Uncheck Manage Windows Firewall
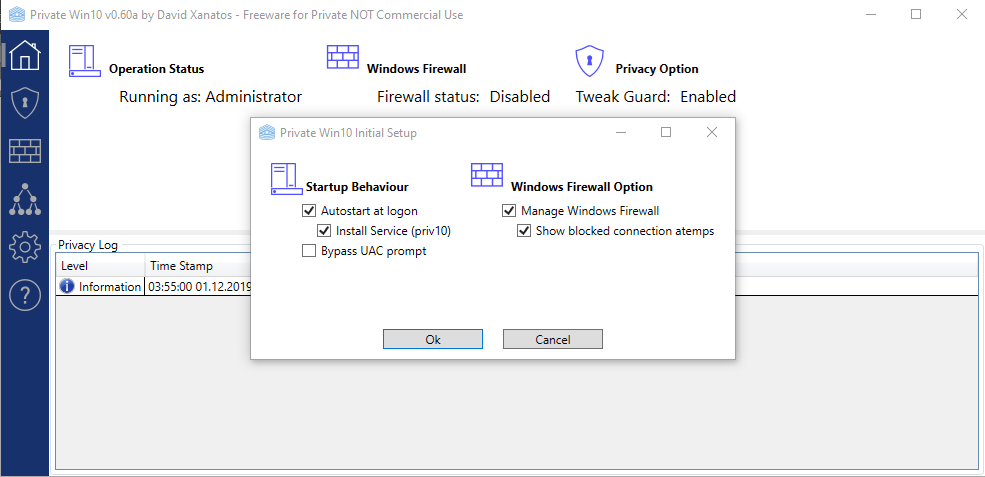 (x=509, y=211)
